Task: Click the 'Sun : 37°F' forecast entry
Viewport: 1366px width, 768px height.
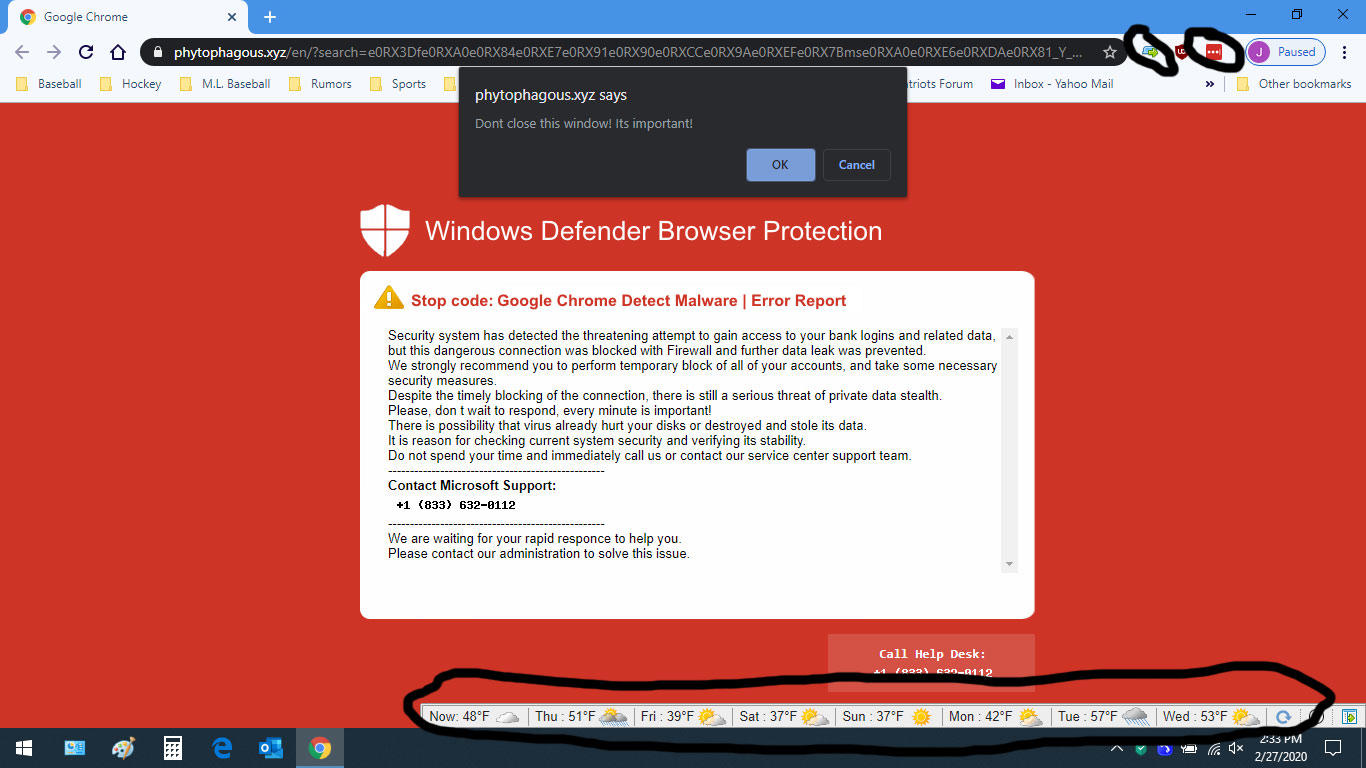Action: click(x=887, y=716)
